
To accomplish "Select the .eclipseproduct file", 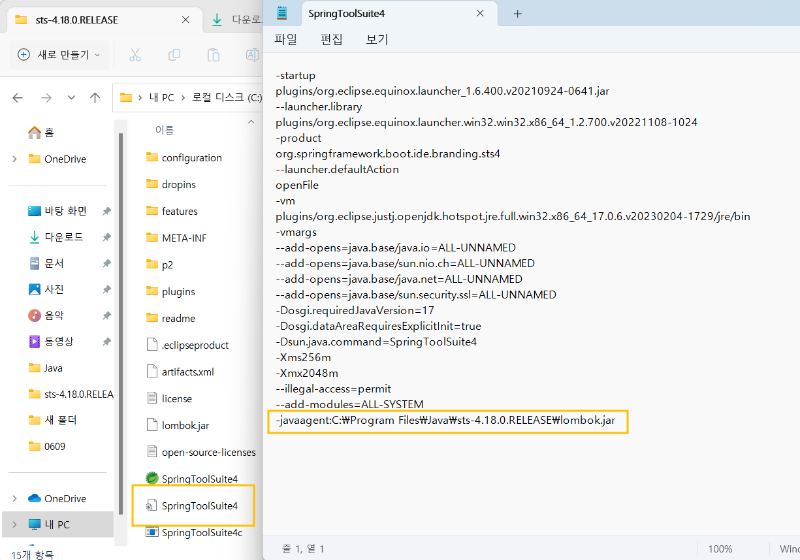I will tap(188, 345).
